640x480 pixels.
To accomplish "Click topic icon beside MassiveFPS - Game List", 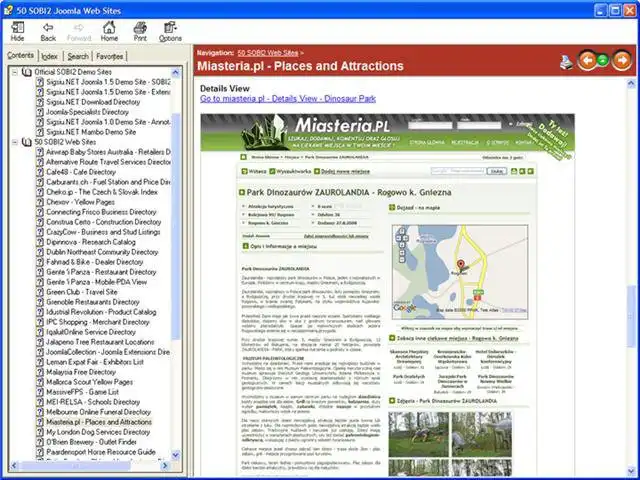I will click(x=40, y=392).
